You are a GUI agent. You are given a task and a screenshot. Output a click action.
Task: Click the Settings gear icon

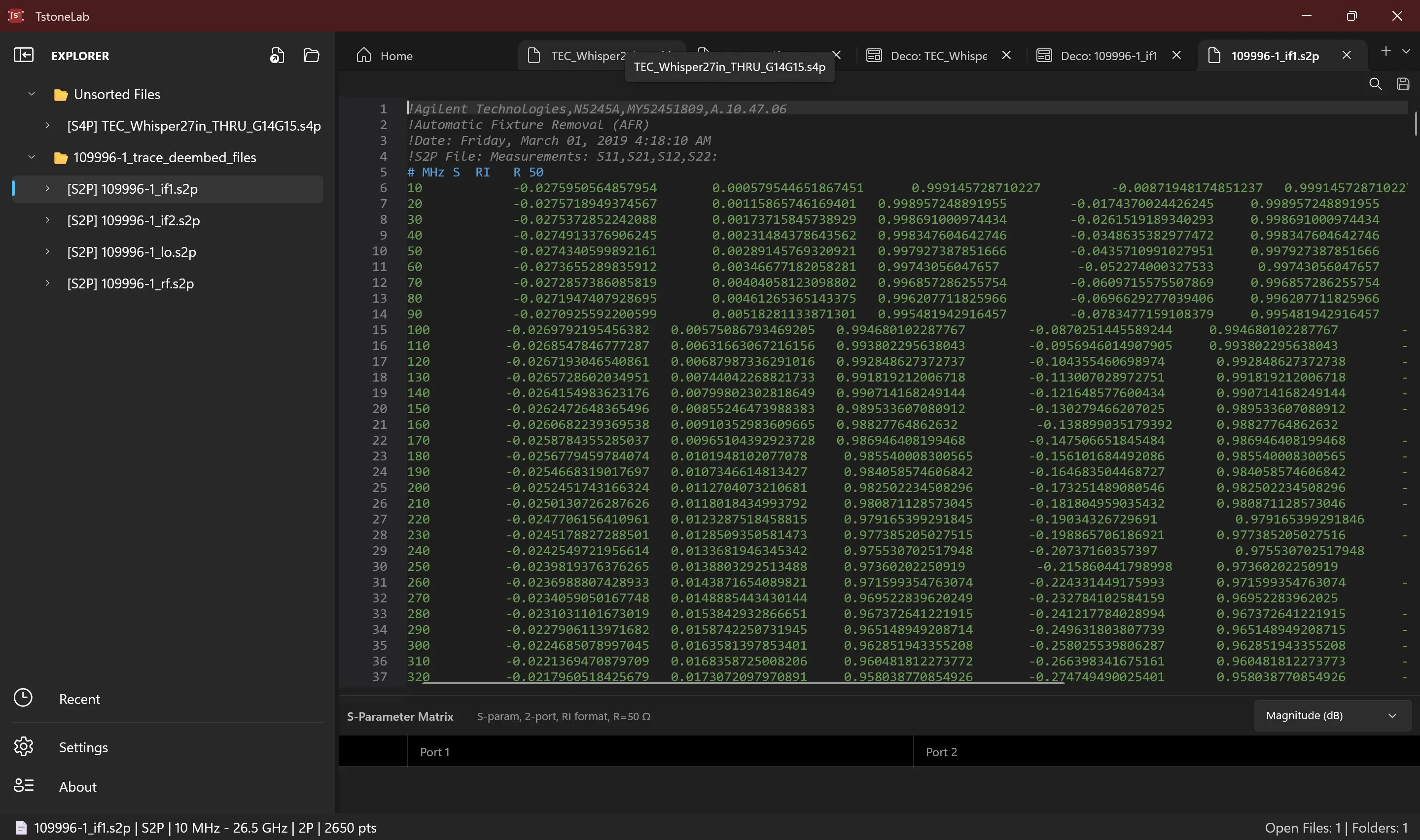(x=23, y=747)
